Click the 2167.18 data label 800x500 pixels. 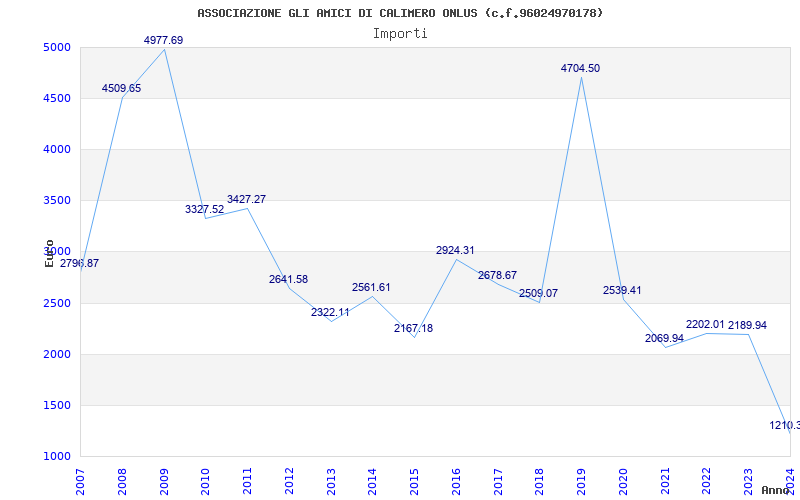point(413,329)
